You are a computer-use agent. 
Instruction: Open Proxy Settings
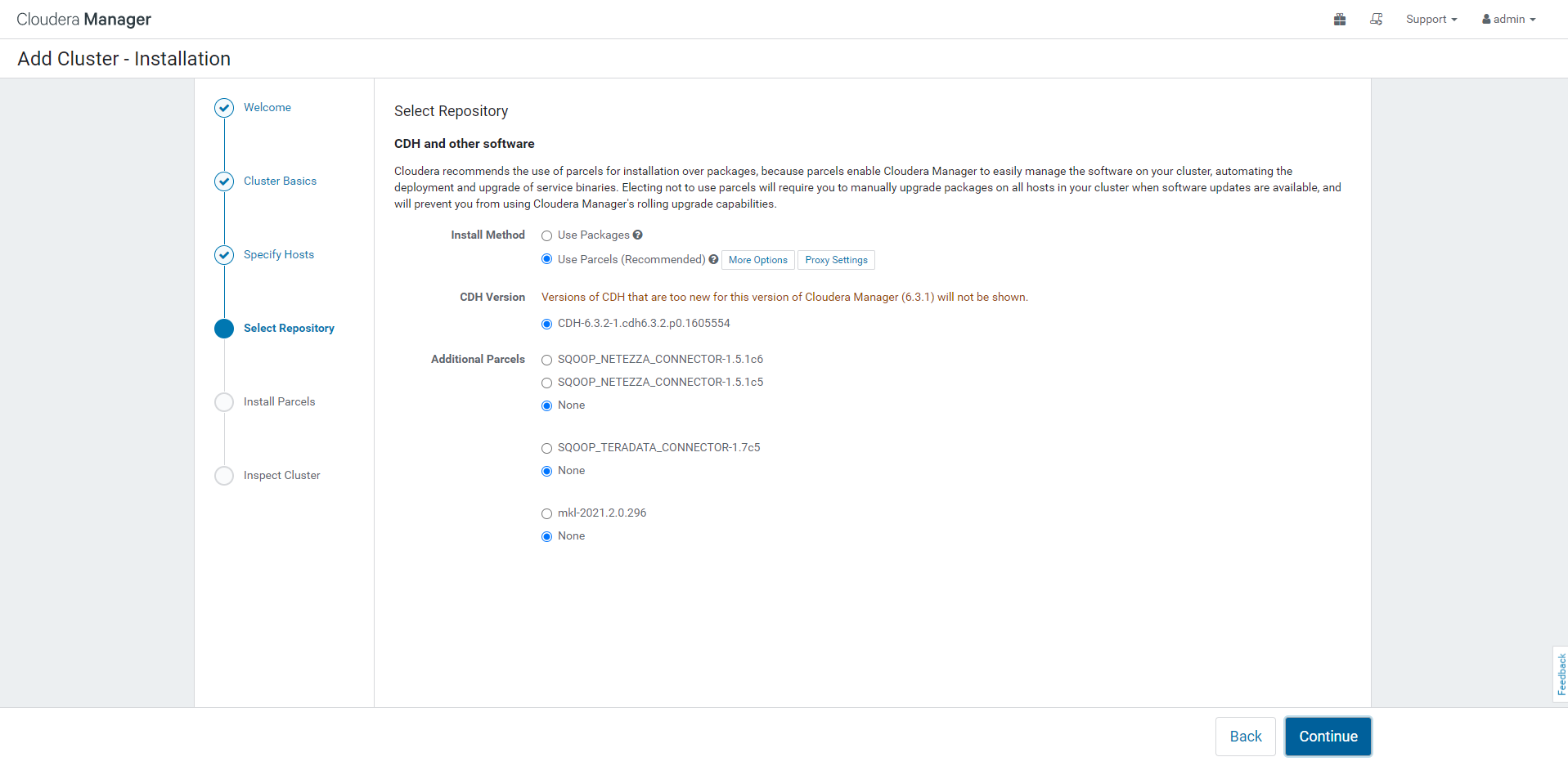pos(836,260)
